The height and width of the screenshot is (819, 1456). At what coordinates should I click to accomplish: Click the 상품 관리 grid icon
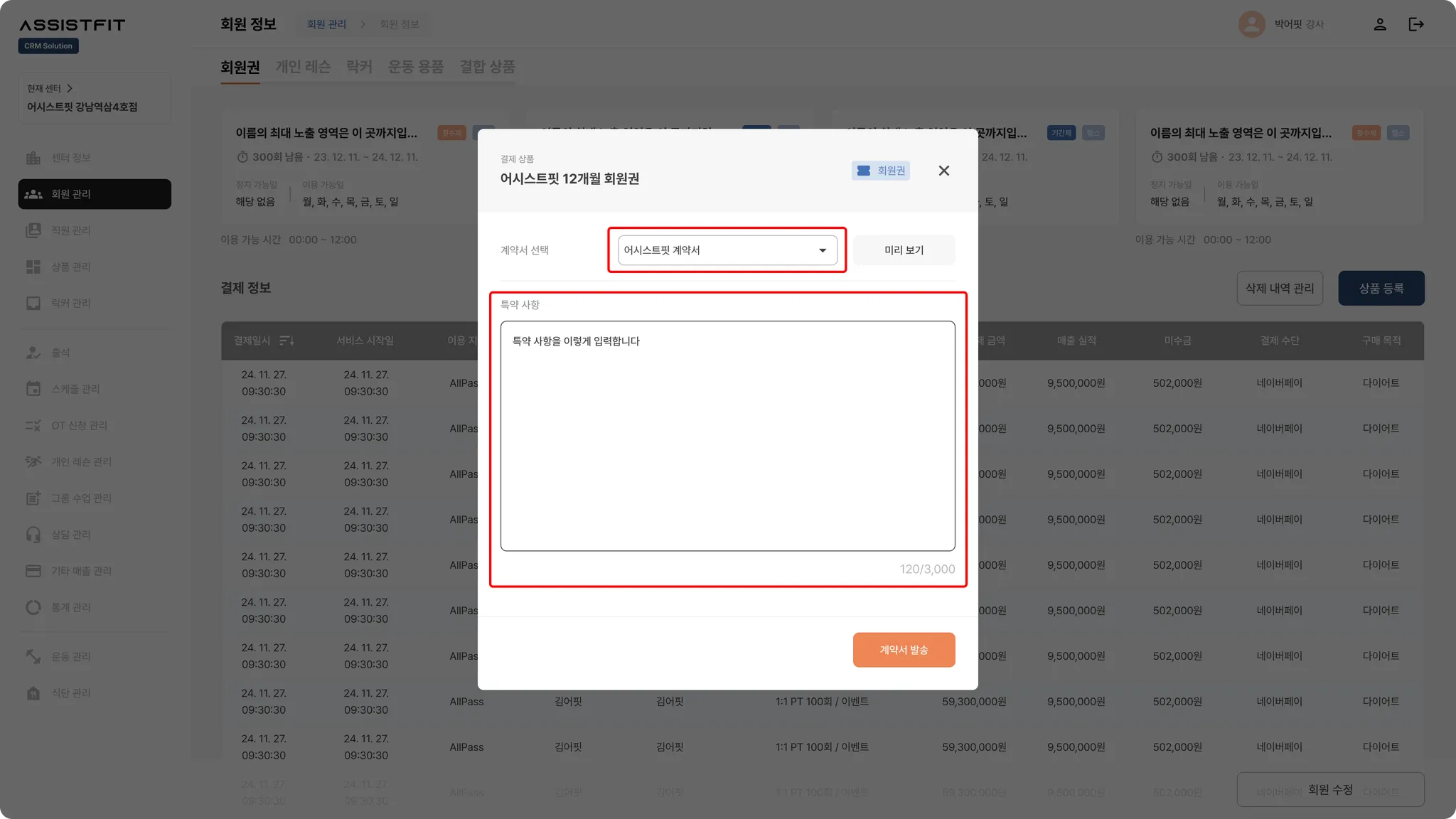[x=33, y=267]
